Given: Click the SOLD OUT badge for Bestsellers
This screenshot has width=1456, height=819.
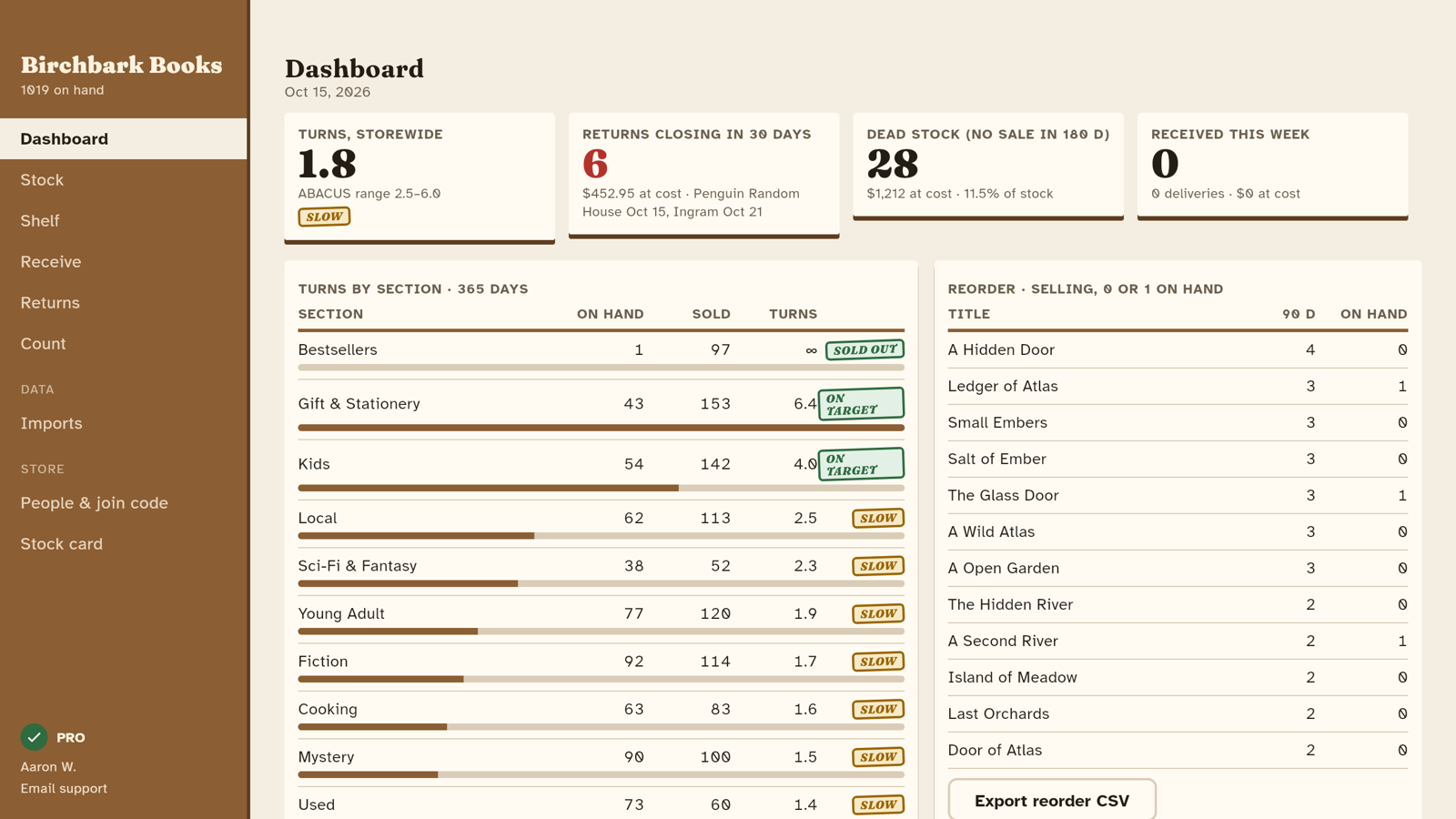Looking at the screenshot, I should click(864, 349).
